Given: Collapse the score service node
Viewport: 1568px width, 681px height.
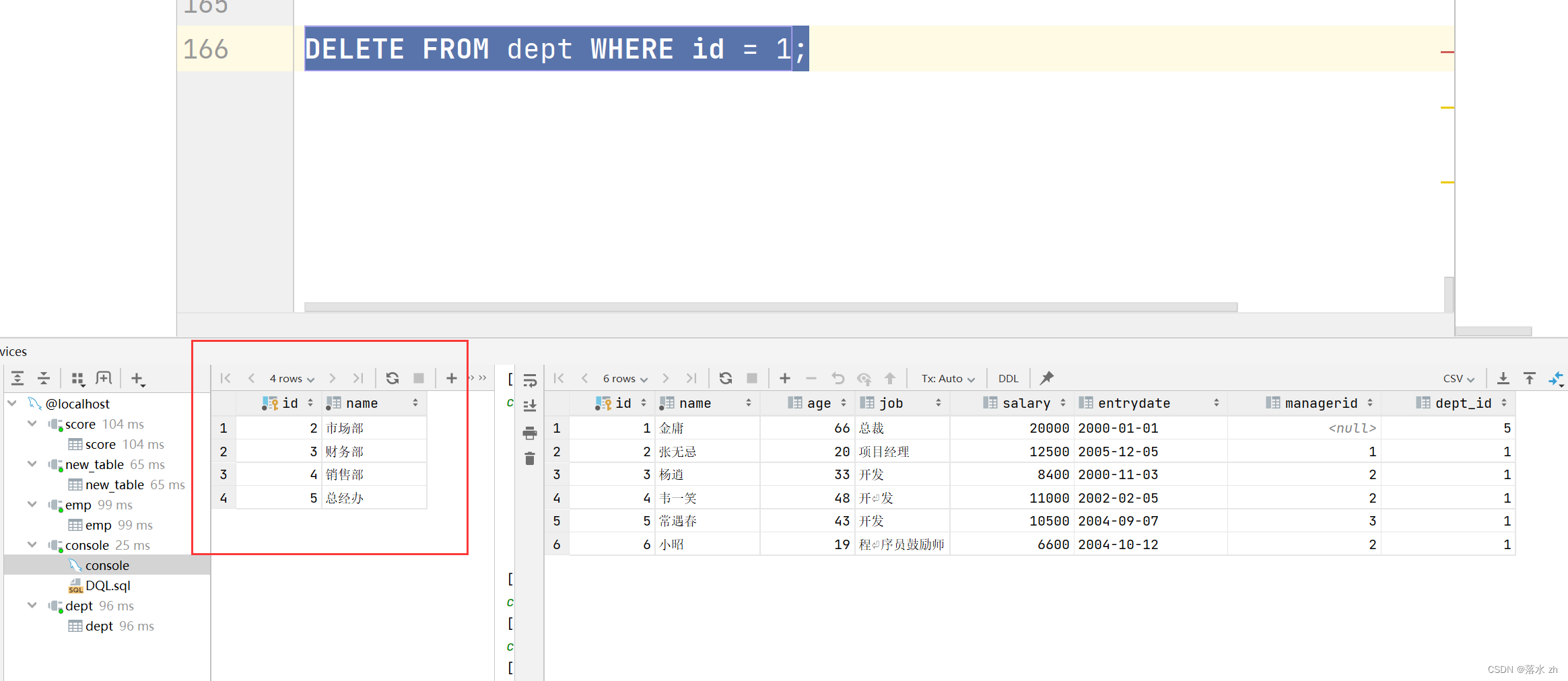Looking at the screenshot, I should click(32, 423).
